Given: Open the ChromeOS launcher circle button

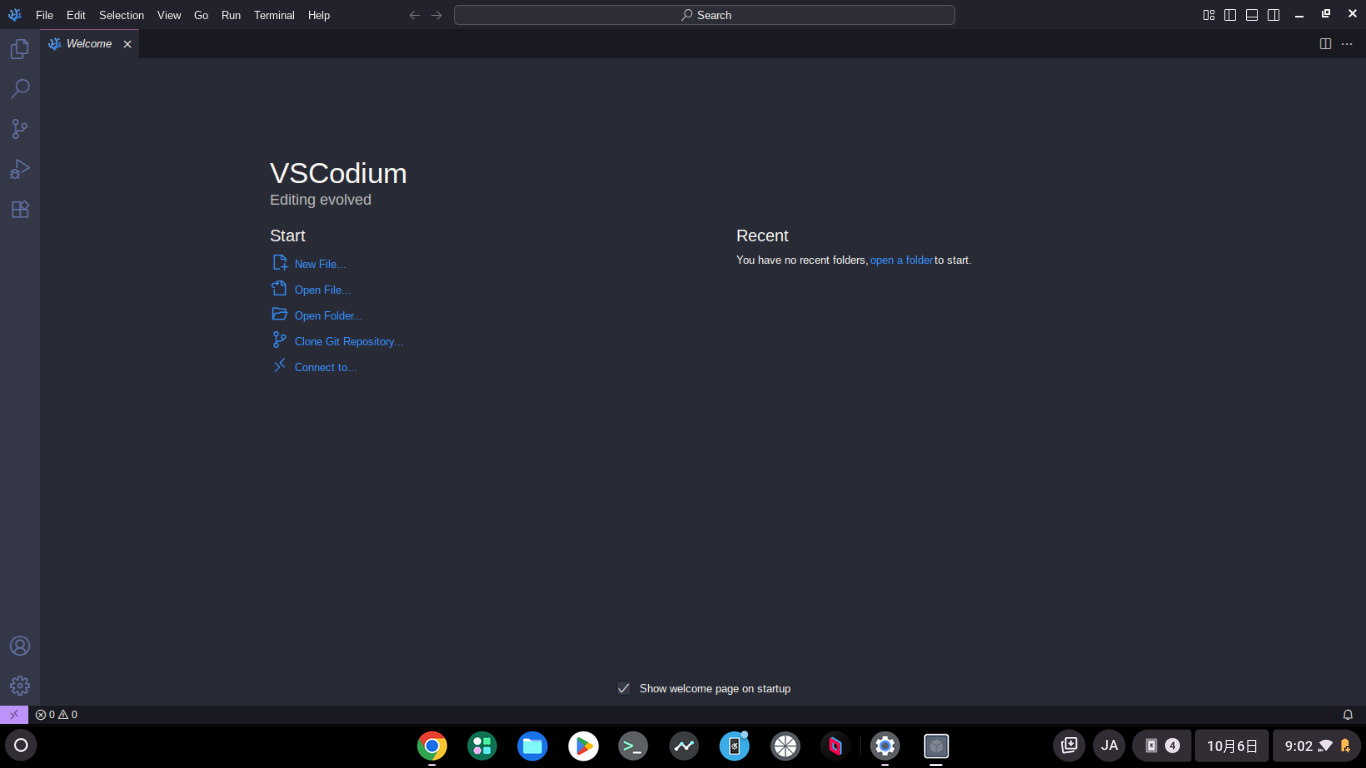Looking at the screenshot, I should click(20, 745).
